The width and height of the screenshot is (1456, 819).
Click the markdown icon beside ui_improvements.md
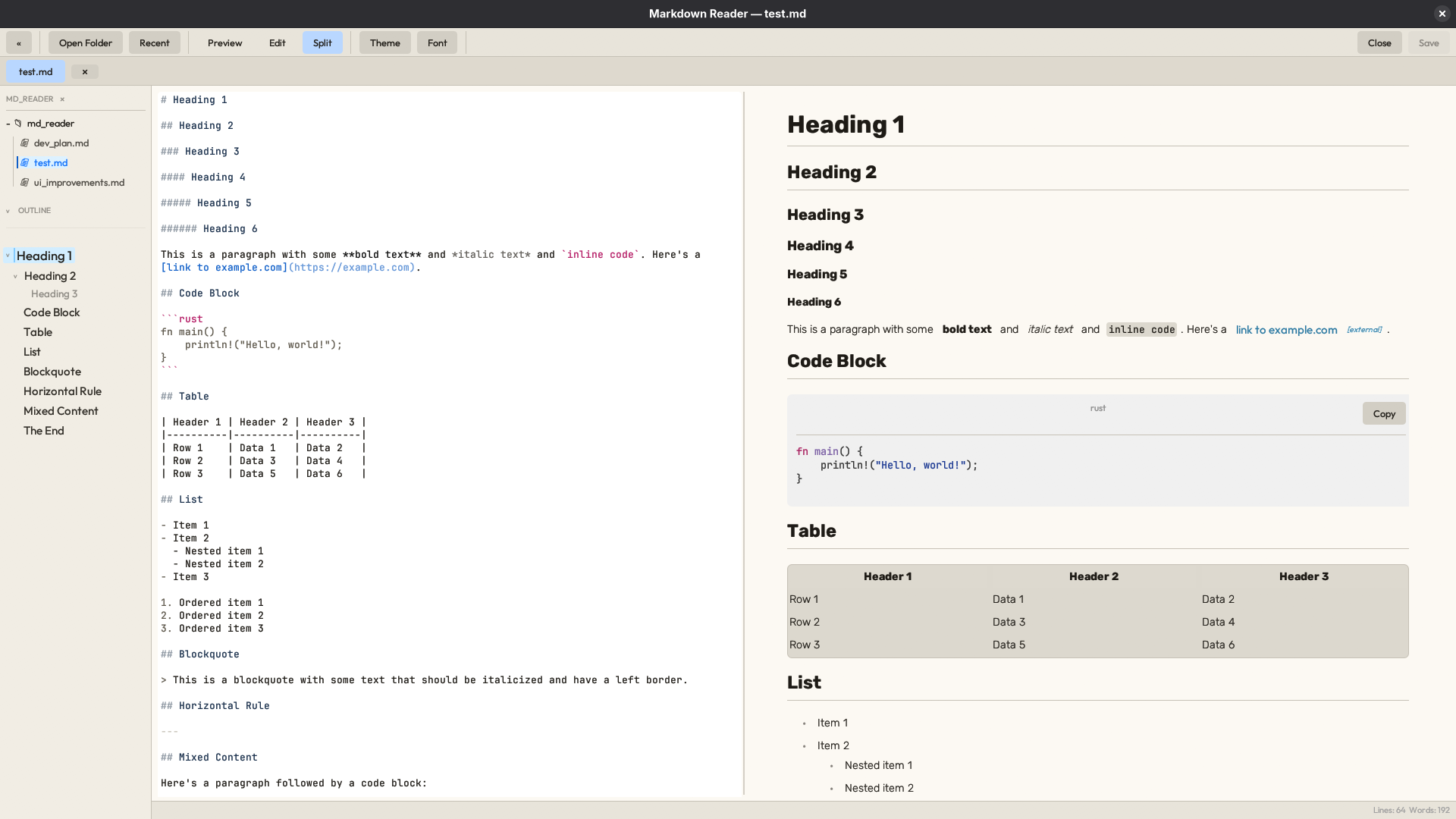pyautogui.click(x=25, y=182)
